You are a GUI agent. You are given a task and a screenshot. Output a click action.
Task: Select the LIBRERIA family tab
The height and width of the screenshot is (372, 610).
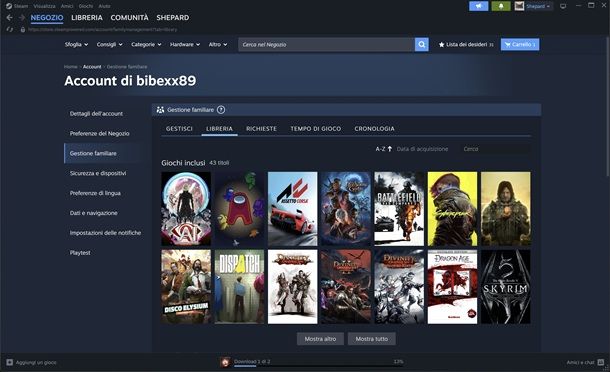click(x=219, y=128)
